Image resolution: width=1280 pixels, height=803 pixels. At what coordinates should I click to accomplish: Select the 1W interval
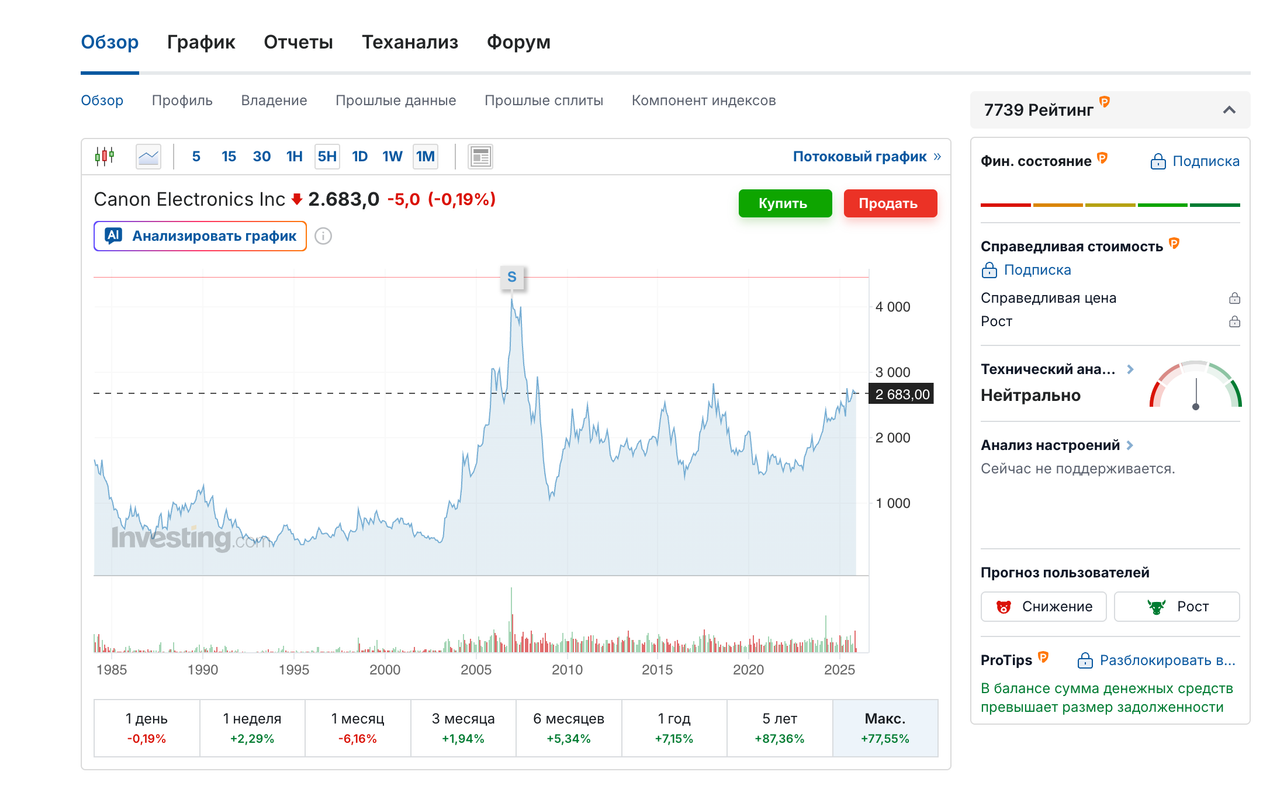[x=392, y=156]
